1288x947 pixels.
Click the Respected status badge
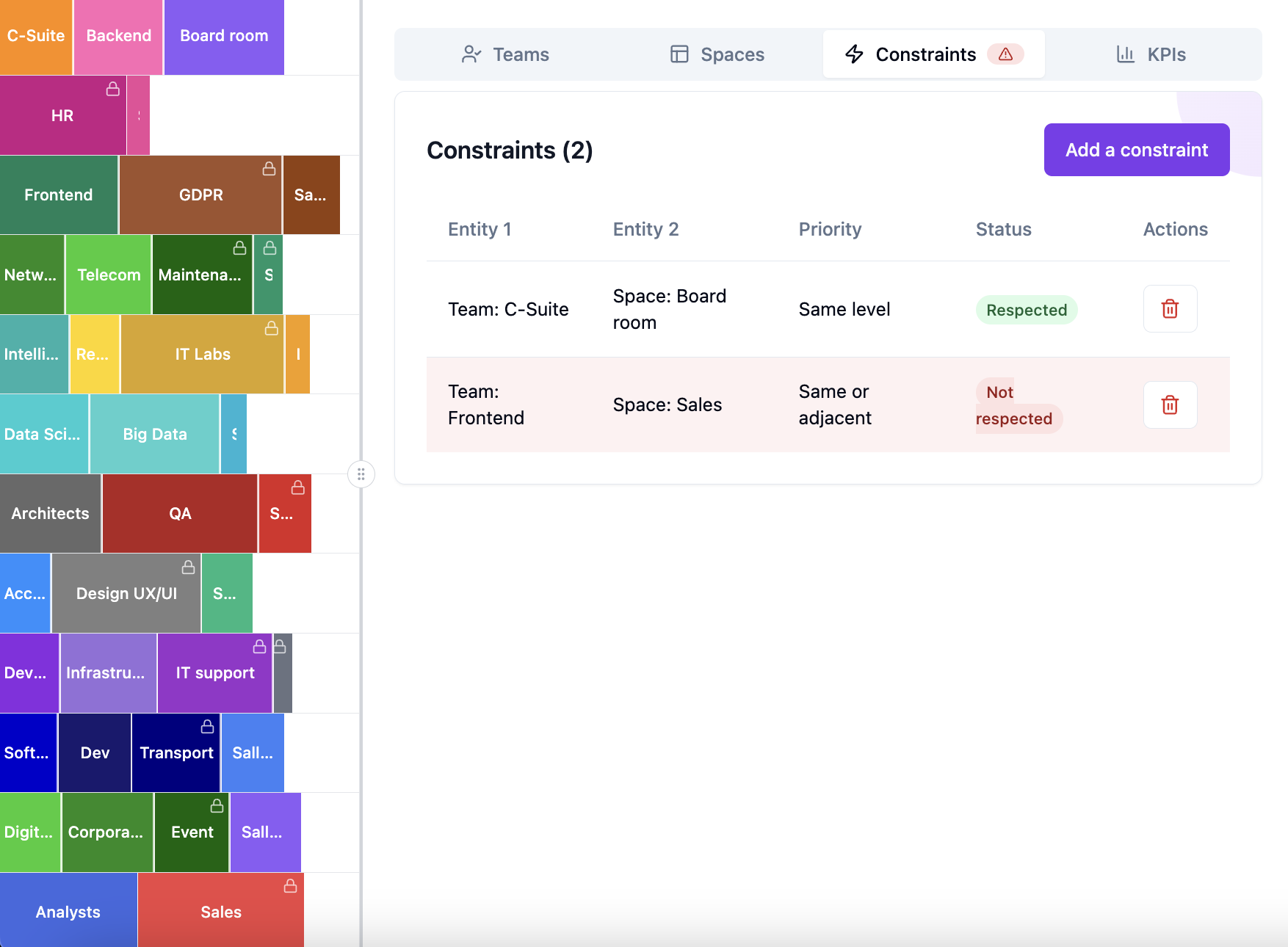coord(1026,310)
